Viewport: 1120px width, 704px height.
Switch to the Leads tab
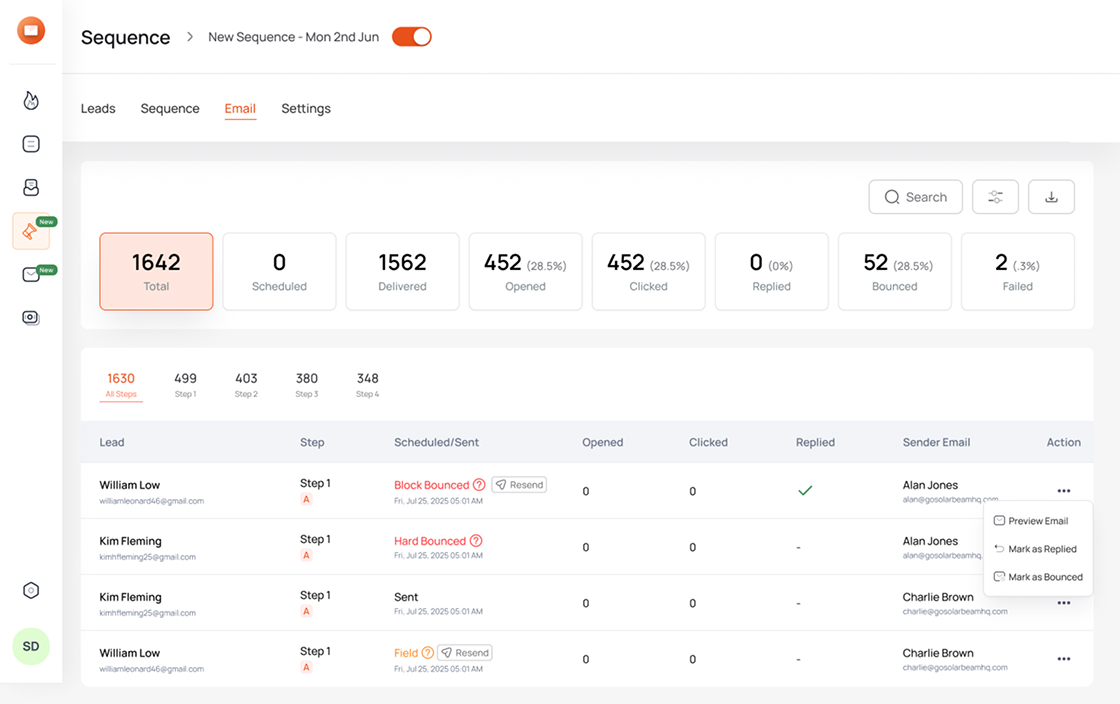coord(98,108)
